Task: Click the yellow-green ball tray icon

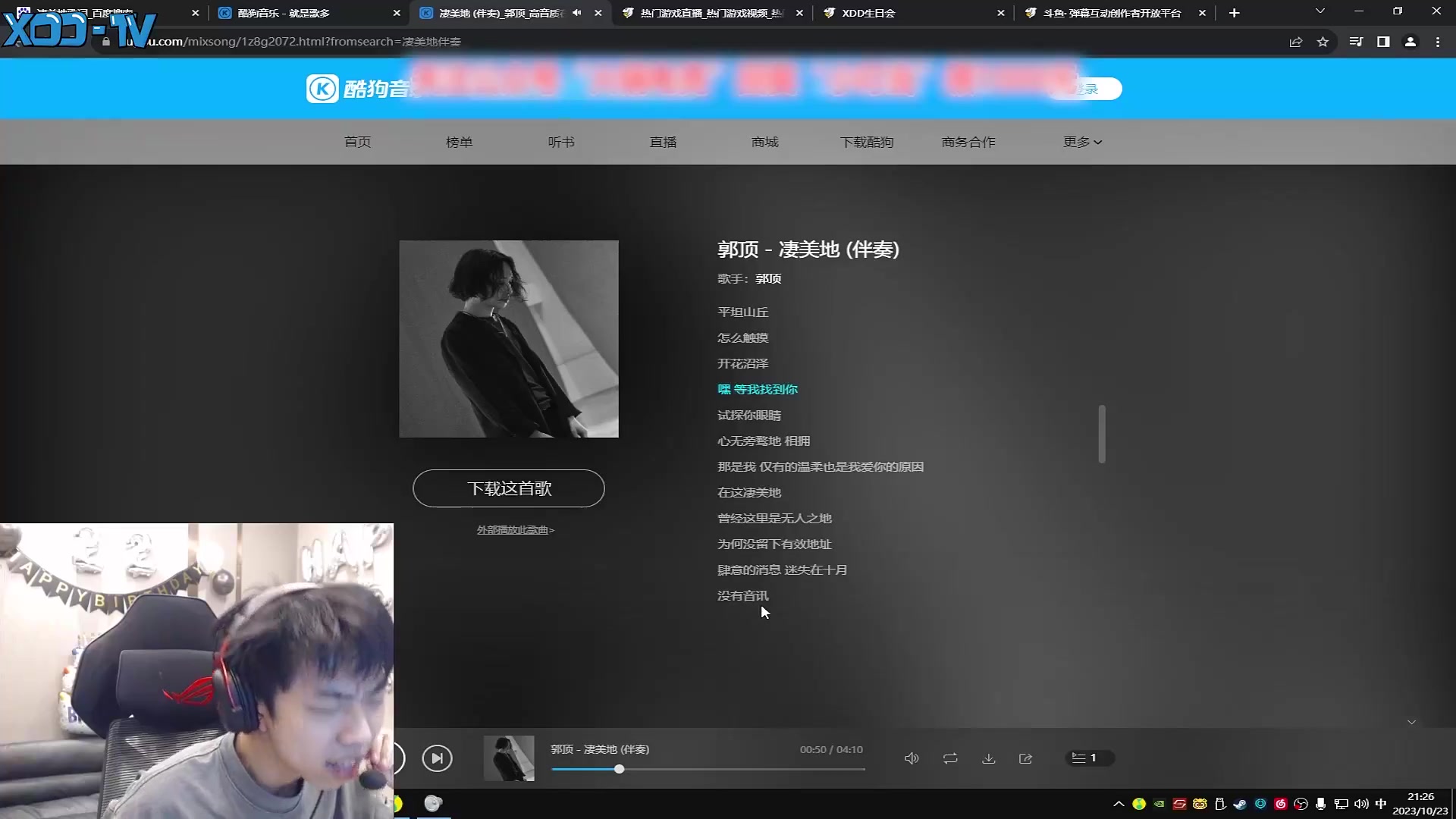Action: pyautogui.click(x=1139, y=804)
